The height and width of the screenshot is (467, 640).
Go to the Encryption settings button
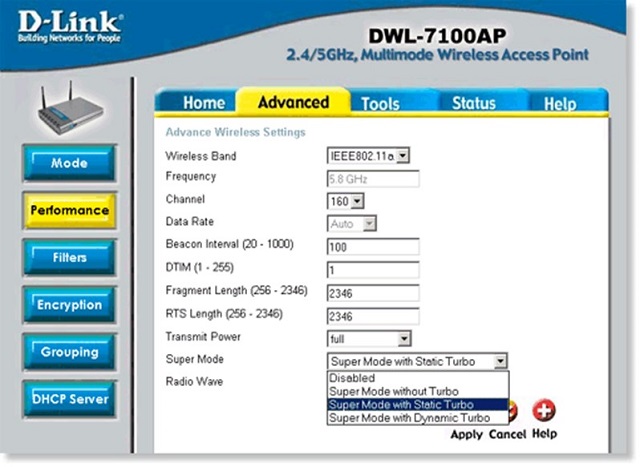point(69,304)
